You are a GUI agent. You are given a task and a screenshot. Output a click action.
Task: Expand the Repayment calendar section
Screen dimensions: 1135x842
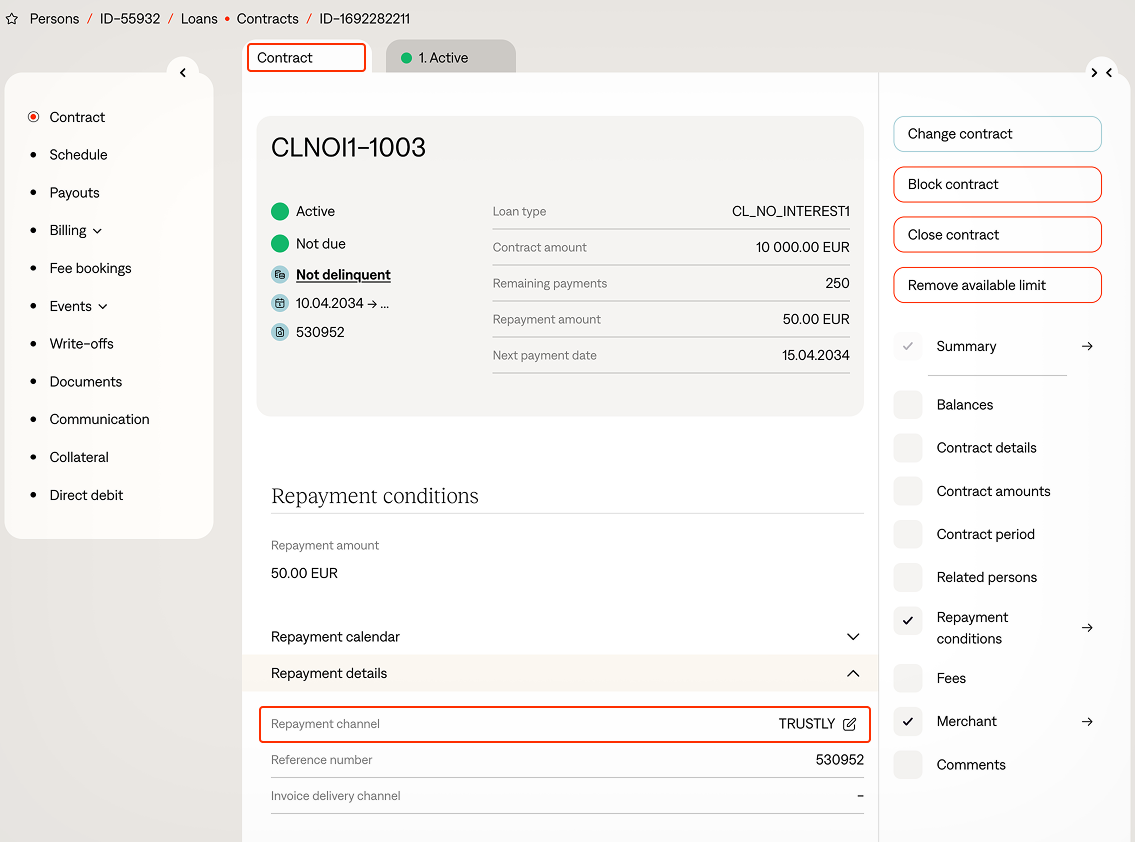tap(852, 637)
